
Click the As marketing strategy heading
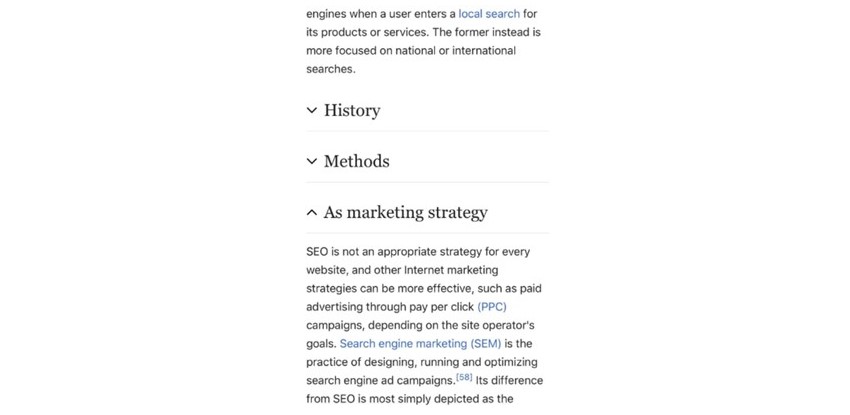405,212
